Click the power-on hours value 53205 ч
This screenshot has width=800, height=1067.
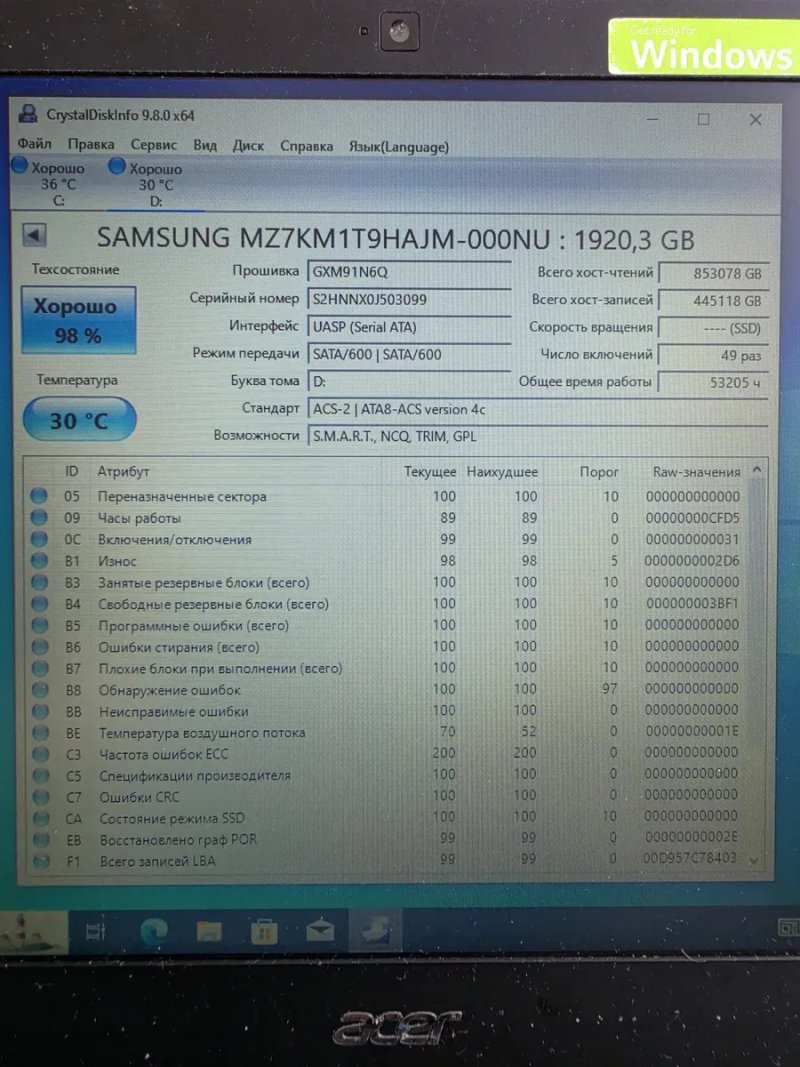(714, 382)
